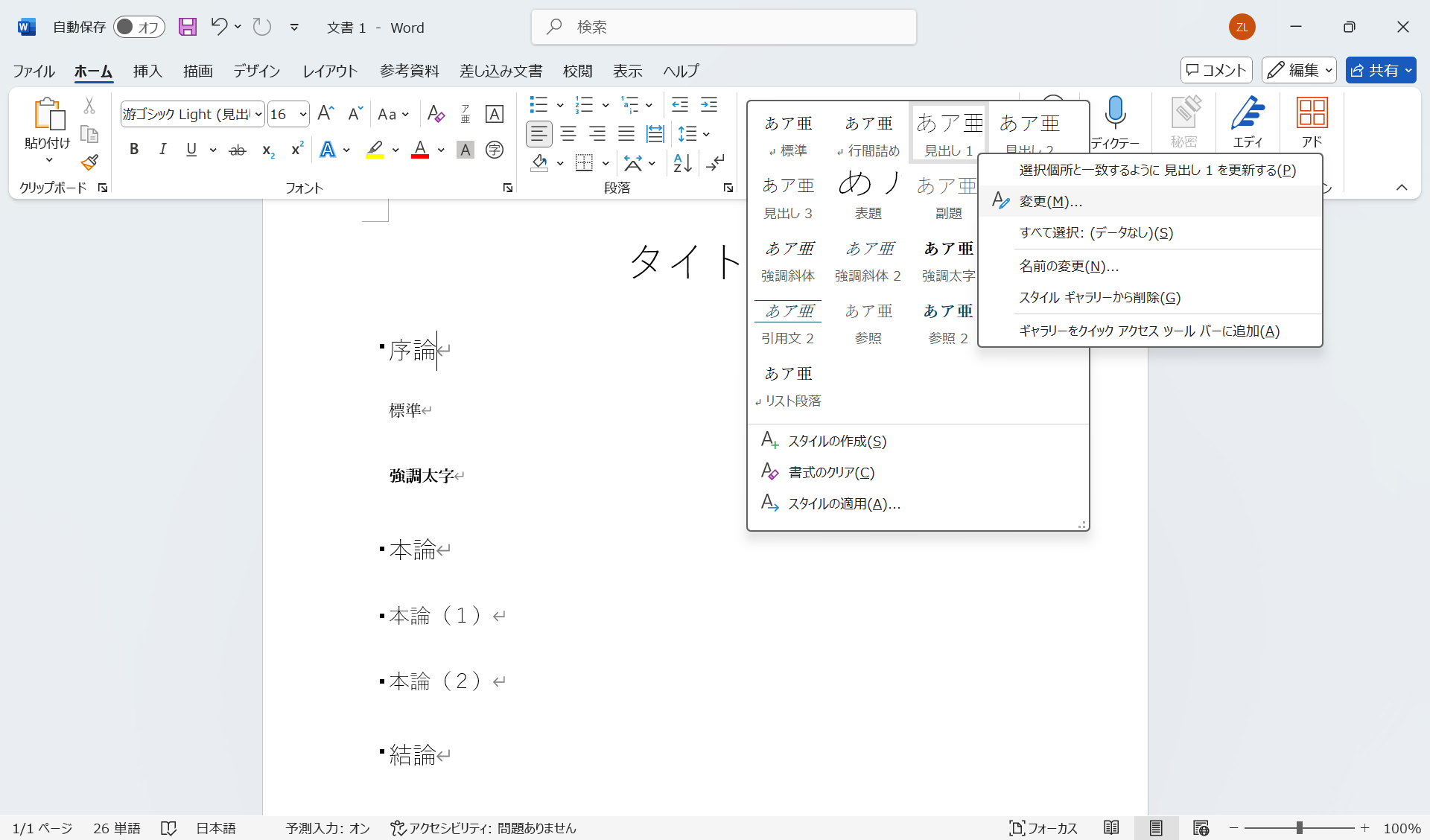The width and height of the screenshot is (1430, 840).
Task: Click the show paragraph marks icon
Action: click(716, 163)
